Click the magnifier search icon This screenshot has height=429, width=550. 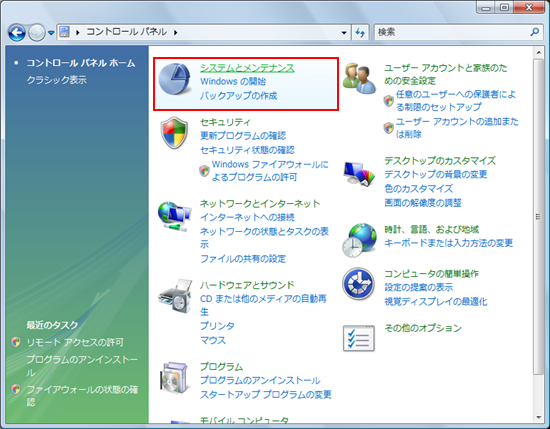tap(535, 32)
